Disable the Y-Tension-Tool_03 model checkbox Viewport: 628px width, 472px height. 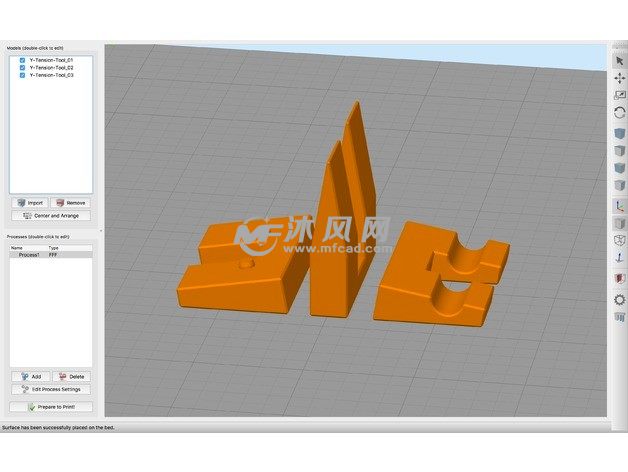tap(23, 75)
